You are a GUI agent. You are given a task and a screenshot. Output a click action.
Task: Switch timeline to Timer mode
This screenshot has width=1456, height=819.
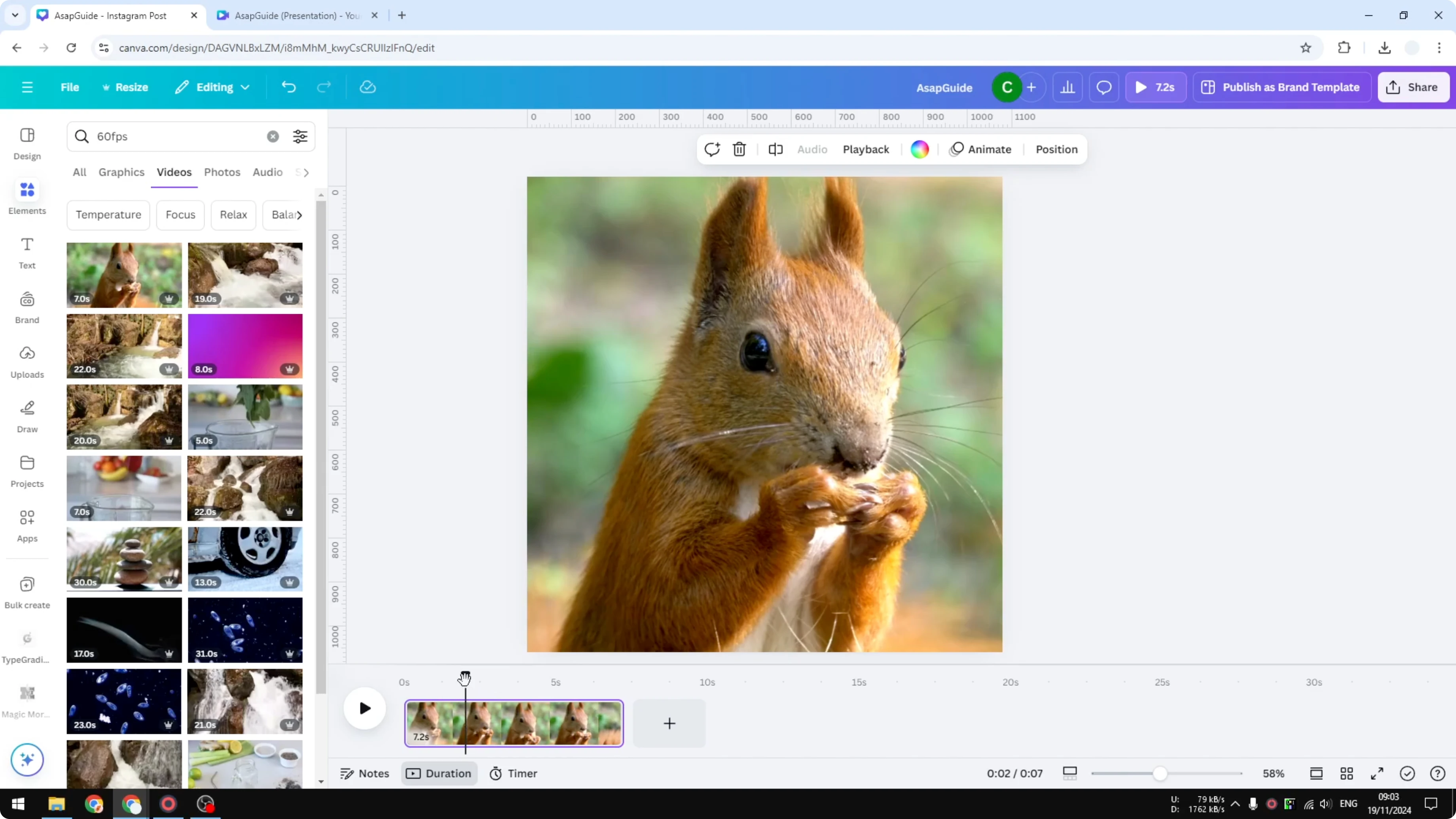(x=513, y=773)
